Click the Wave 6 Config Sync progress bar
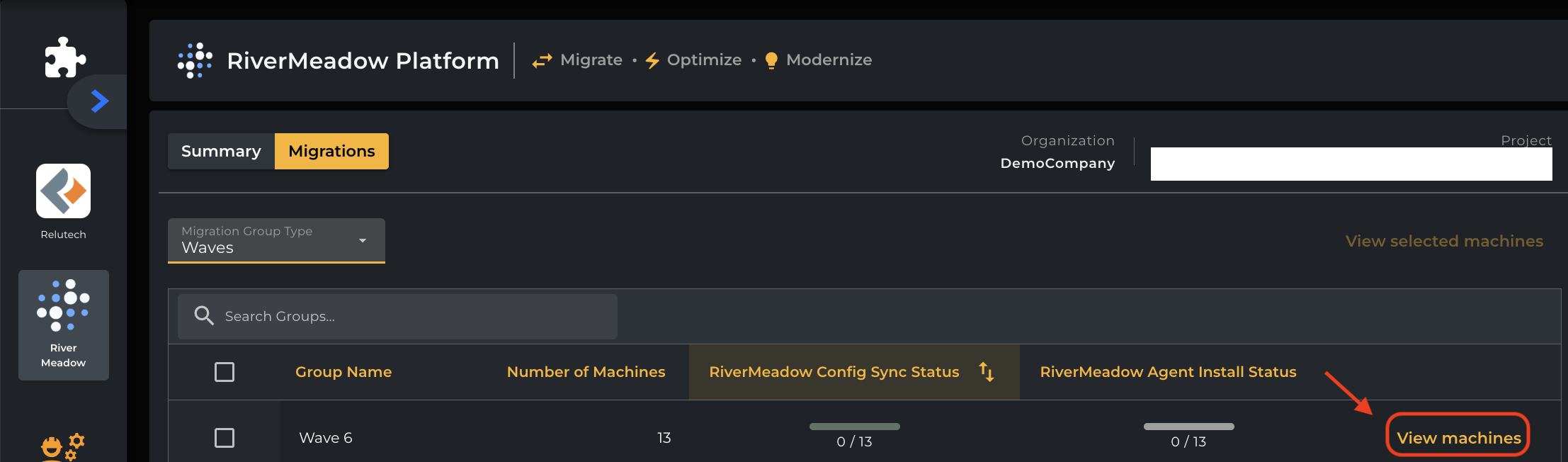Image resolution: width=1568 pixels, height=462 pixels. pyautogui.click(x=855, y=427)
